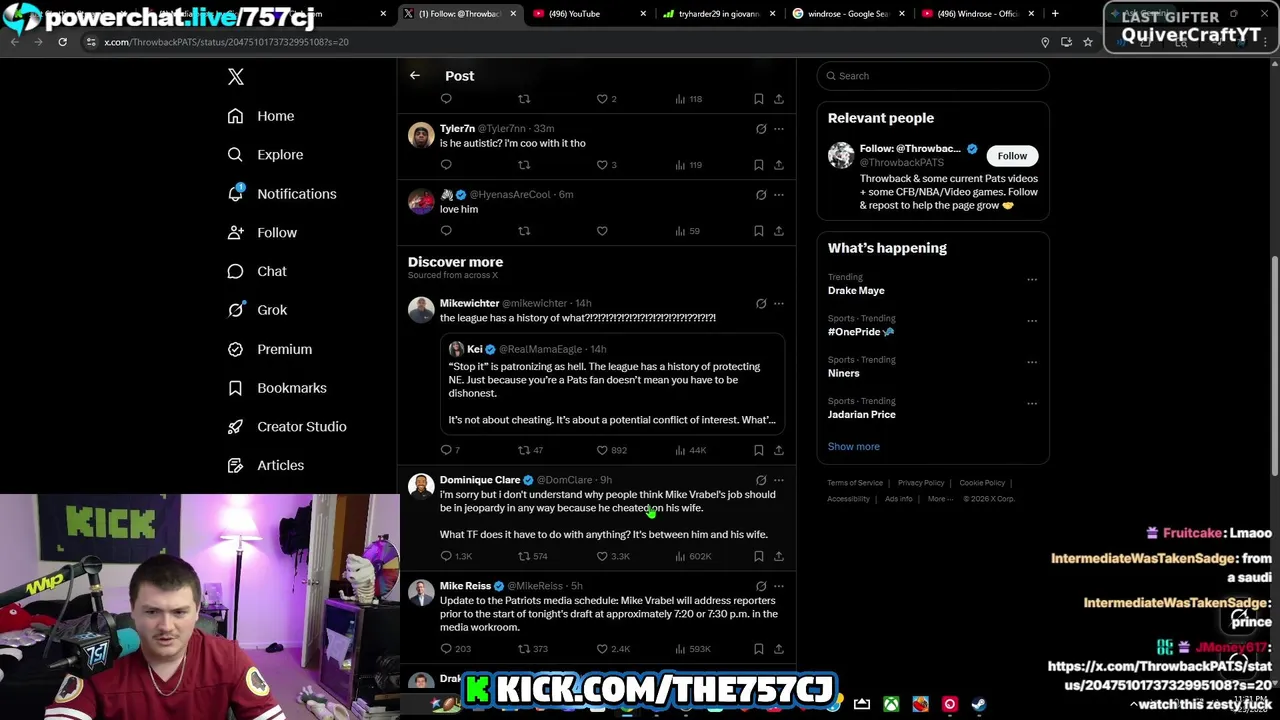Repost the 'love him' reply
The height and width of the screenshot is (720, 1280).
tap(524, 231)
